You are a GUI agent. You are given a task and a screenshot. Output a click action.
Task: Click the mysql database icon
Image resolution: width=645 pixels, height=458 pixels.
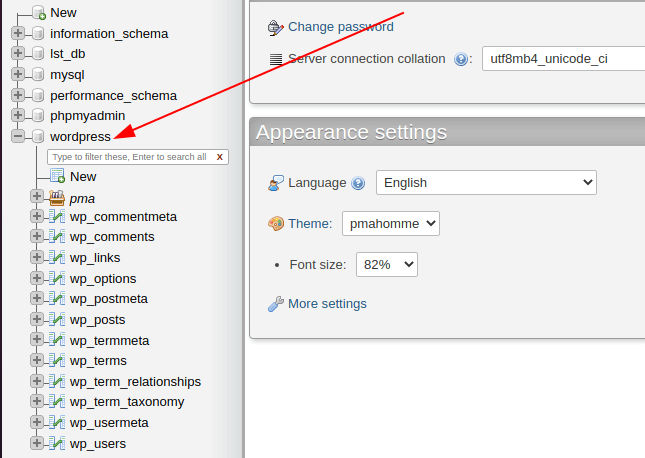pos(38,74)
